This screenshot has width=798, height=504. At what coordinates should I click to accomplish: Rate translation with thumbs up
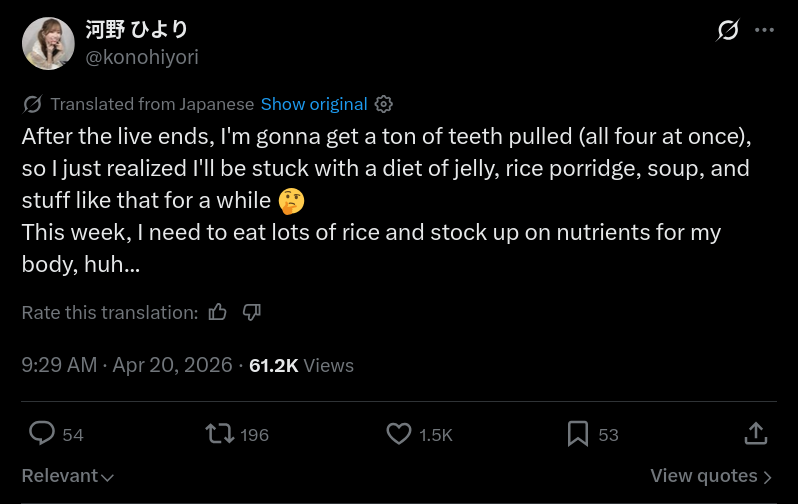(x=218, y=312)
